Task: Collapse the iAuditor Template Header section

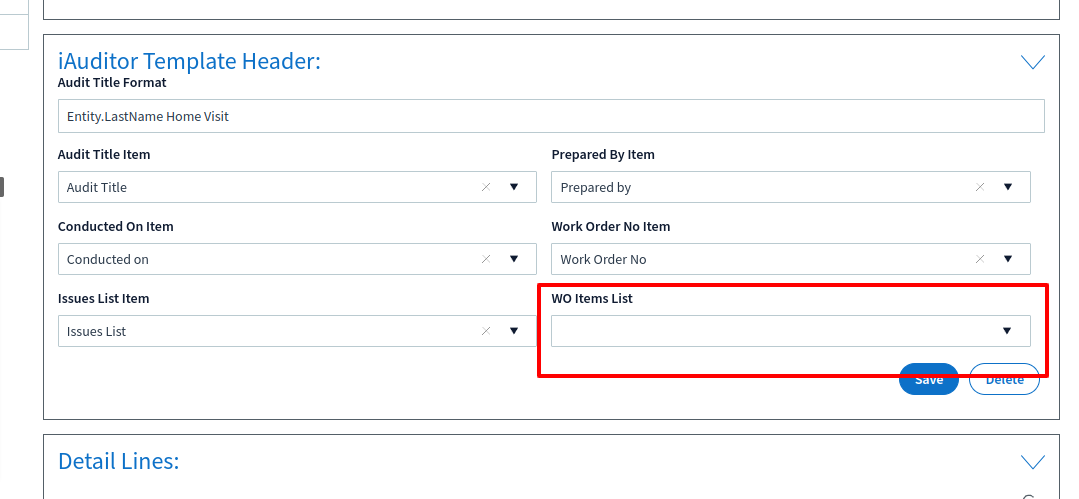Action: click(x=1032, y=62)
